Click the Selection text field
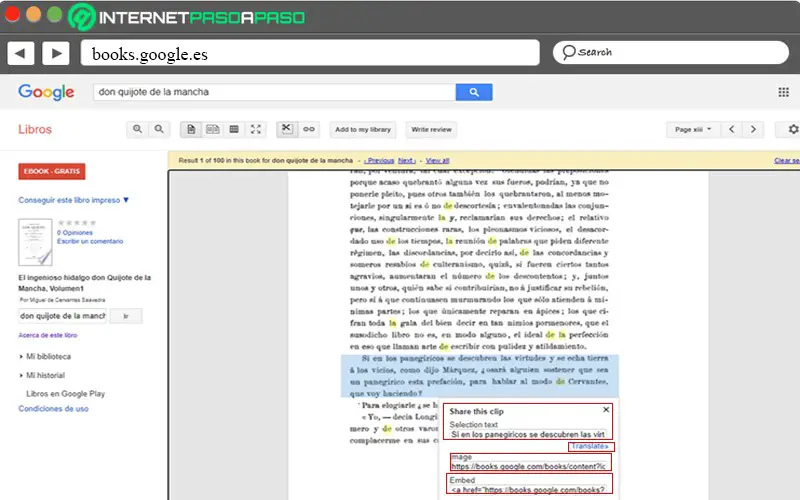Image resolution: width=800 pixels, height=500 pixels. coord(528,435)
